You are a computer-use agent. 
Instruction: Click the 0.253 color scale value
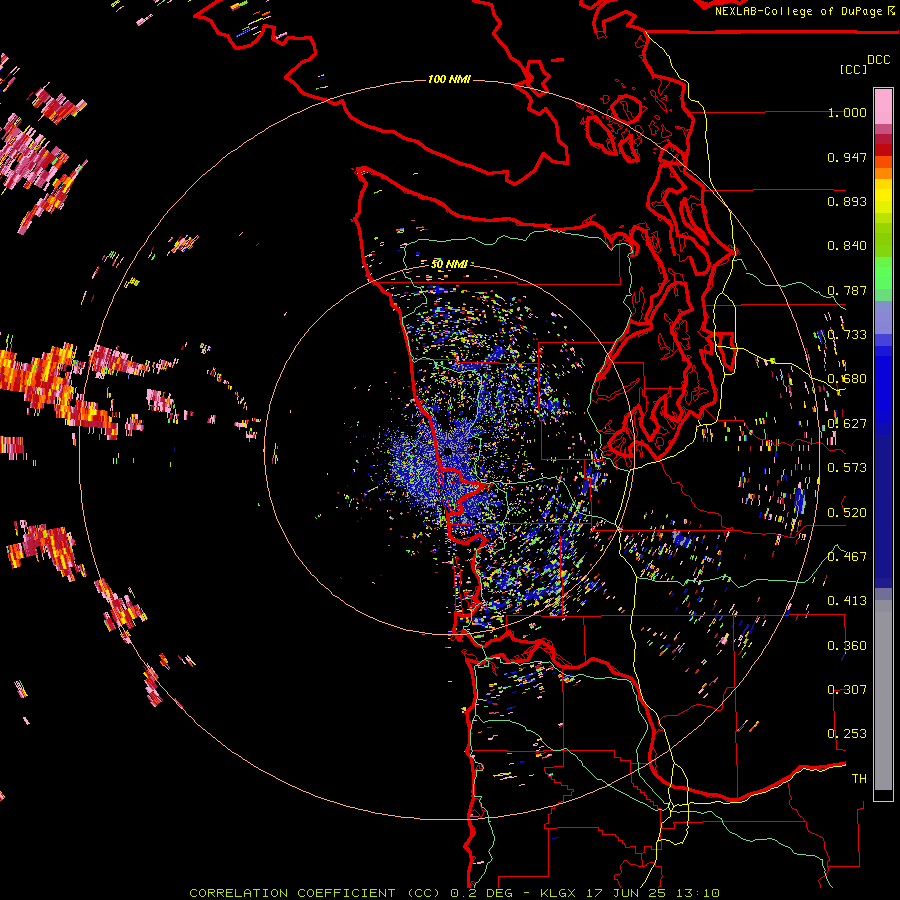pyautogui.click(x=847, y=734)
